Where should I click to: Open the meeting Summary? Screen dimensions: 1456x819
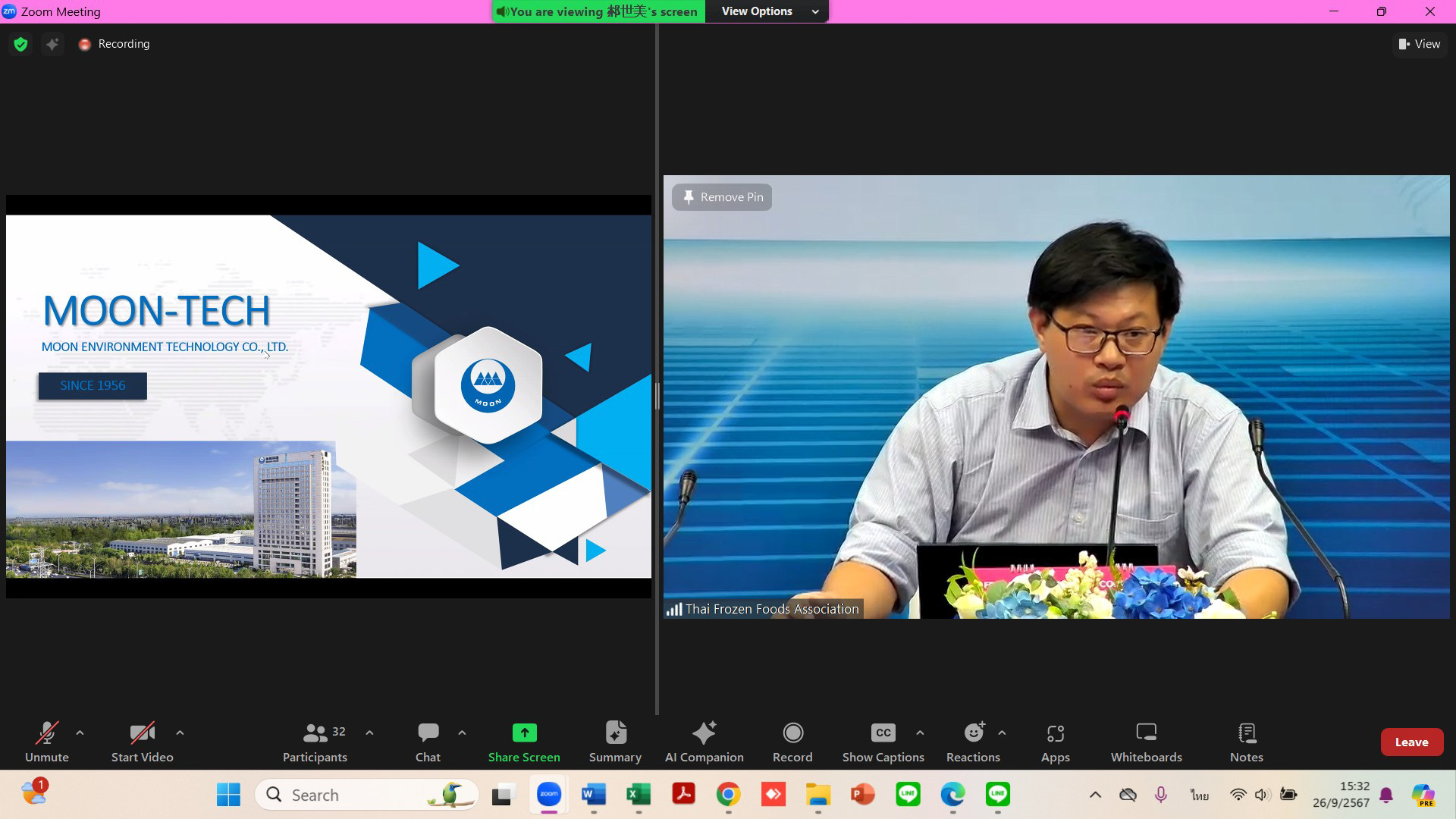pyautogui.click(x=615, y=741)
